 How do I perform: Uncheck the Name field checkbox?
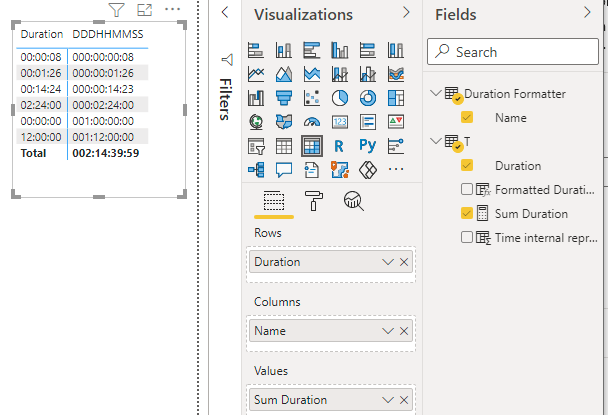coord(467,117)
